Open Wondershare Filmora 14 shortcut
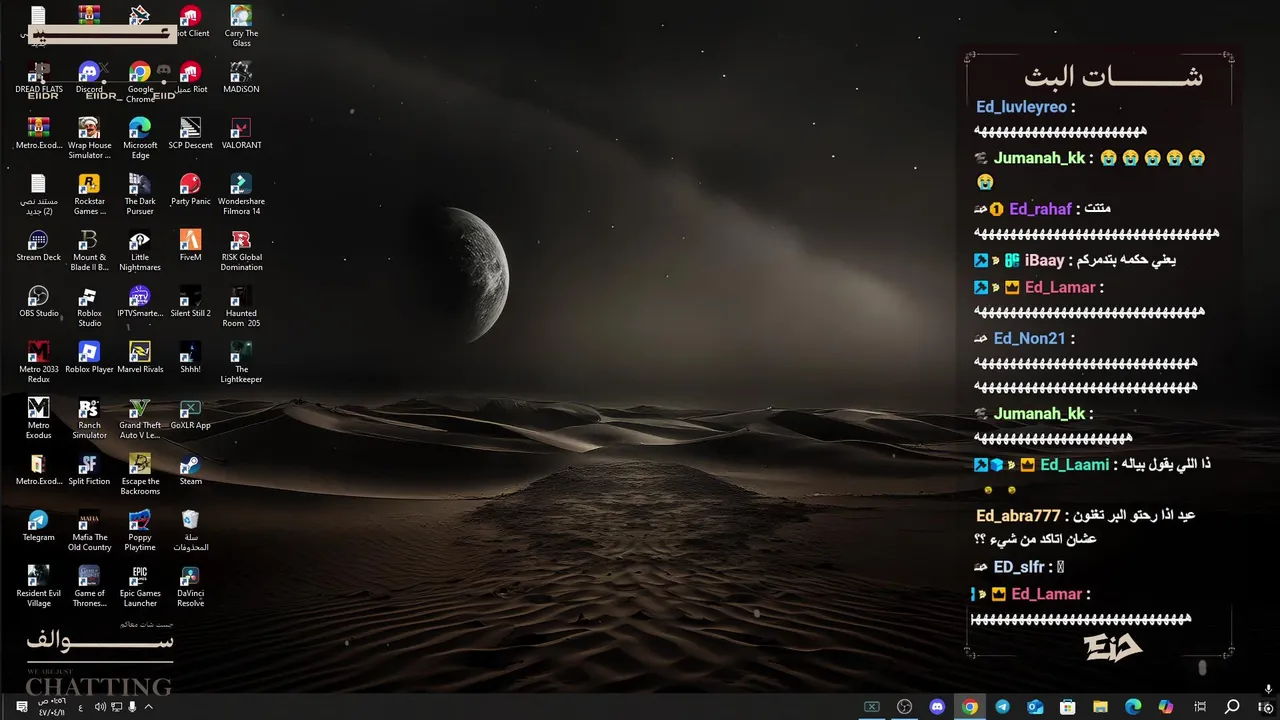Image resolution: width=1280 pixels, height=720 pixels. coord(241,195)
